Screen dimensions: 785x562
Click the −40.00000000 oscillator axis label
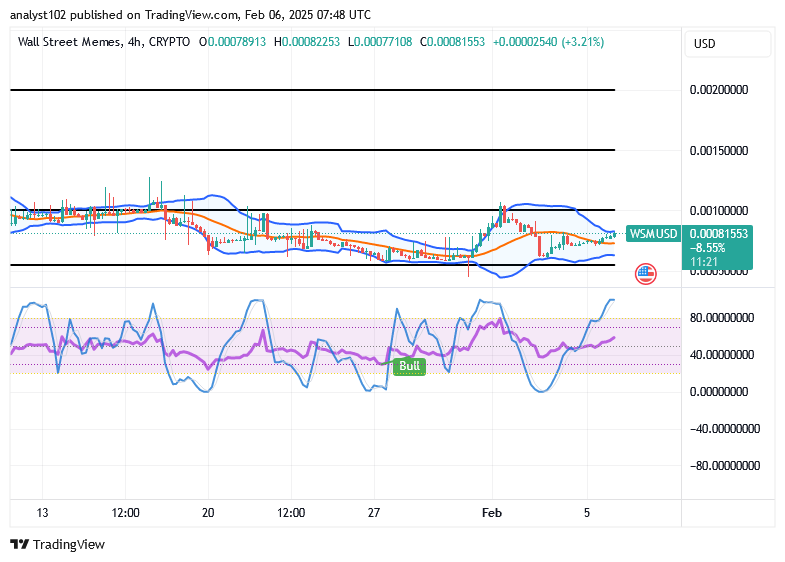[x=725, y=429]
